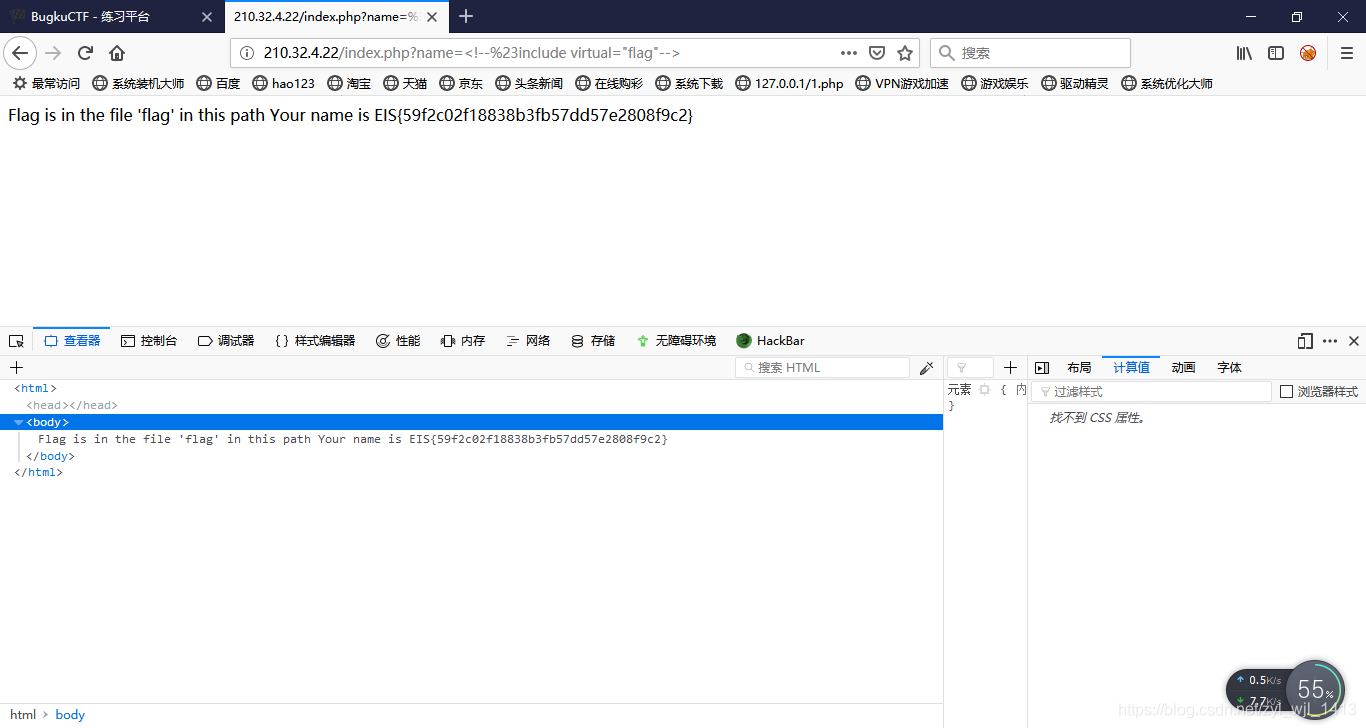The image size is (1366, 728).
Task: Switch to the 计算值 computed tab
Action: pos(1131,368)
